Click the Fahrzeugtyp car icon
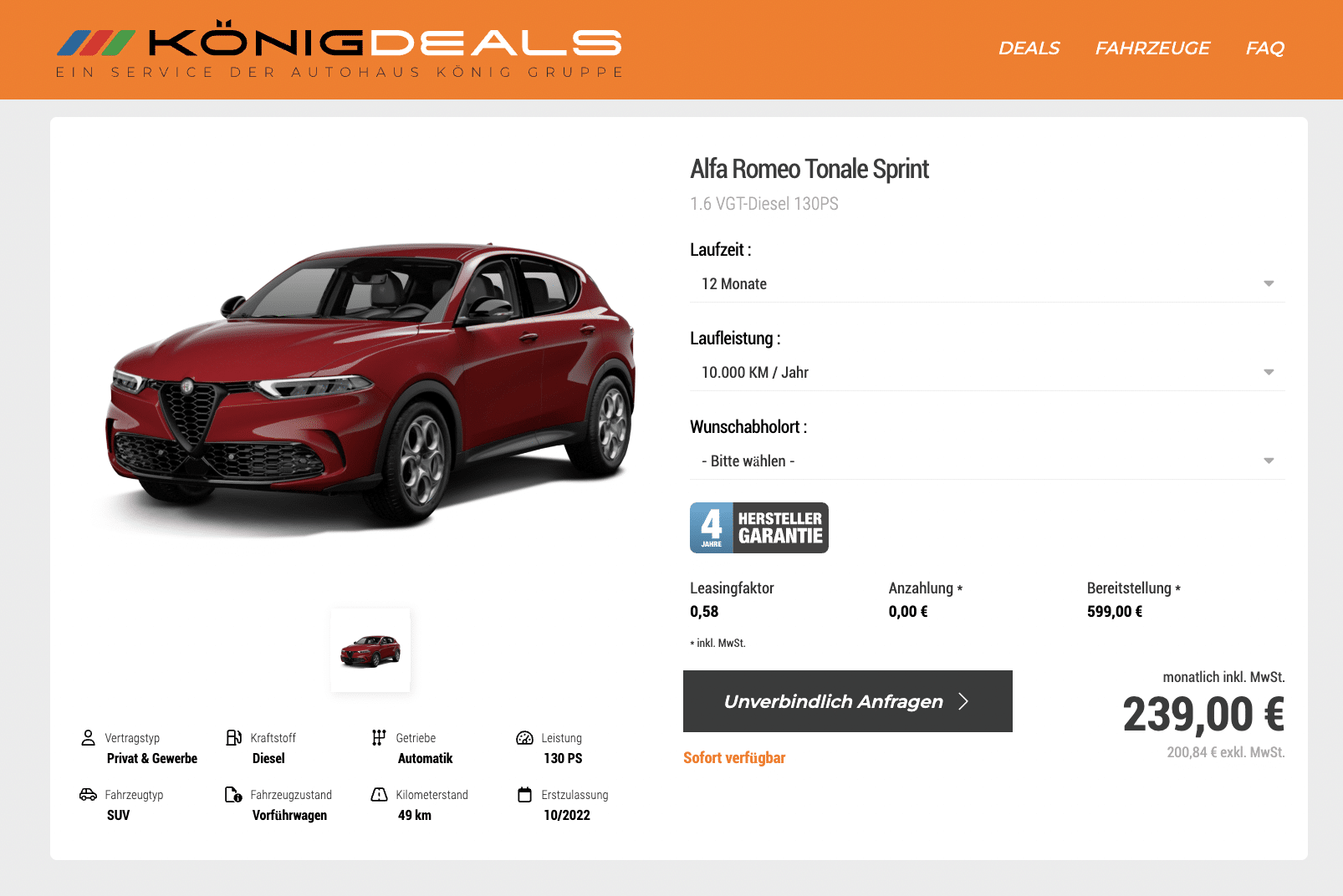 tap(88, 794)
